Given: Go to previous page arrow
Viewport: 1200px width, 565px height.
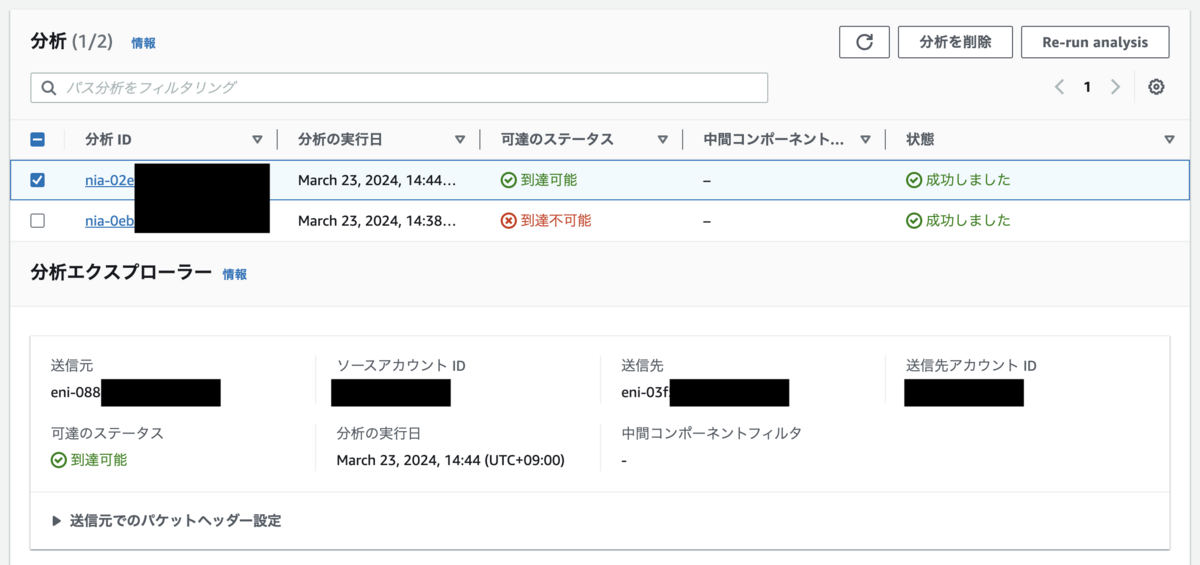Looking at the screenshot, I should 1060,87.
